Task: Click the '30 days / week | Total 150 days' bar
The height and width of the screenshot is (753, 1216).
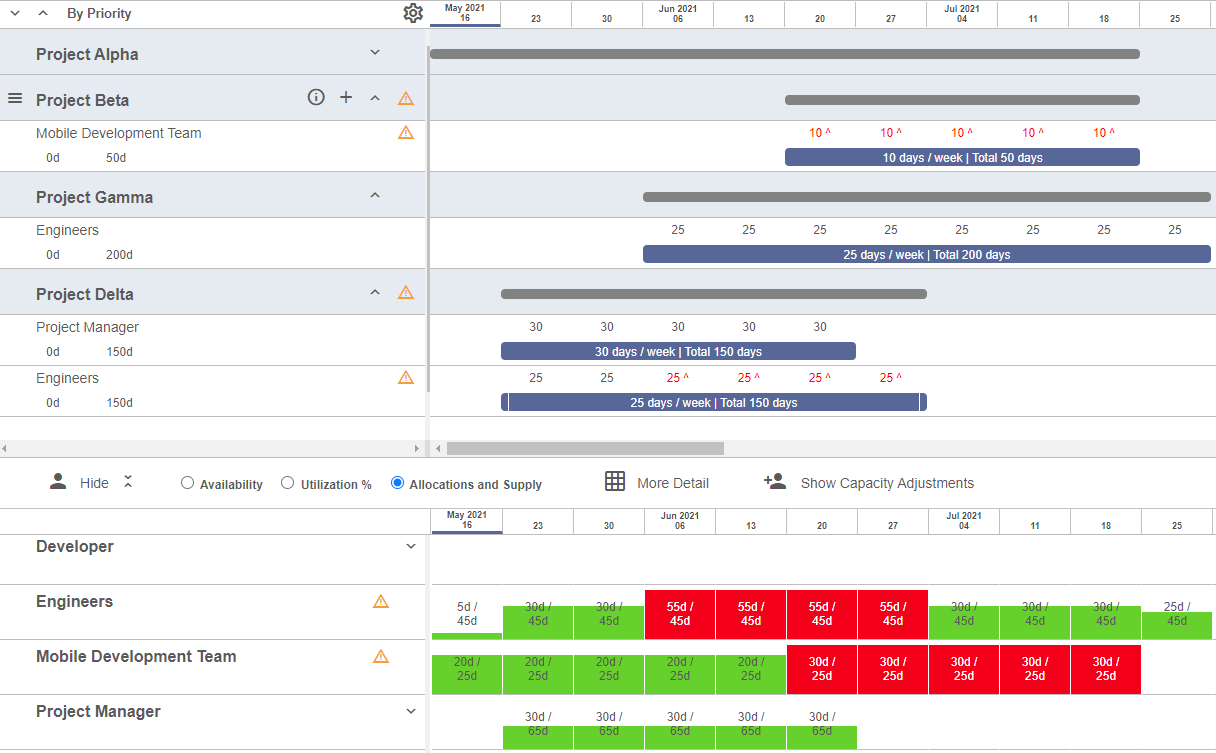Action: pos(678,351)
